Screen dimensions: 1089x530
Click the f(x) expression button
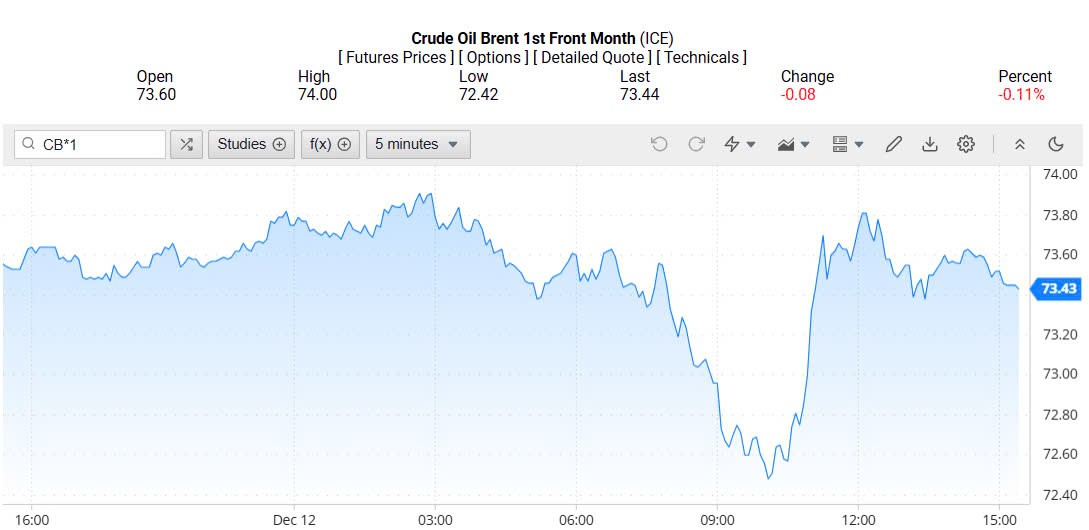[330, 144]
